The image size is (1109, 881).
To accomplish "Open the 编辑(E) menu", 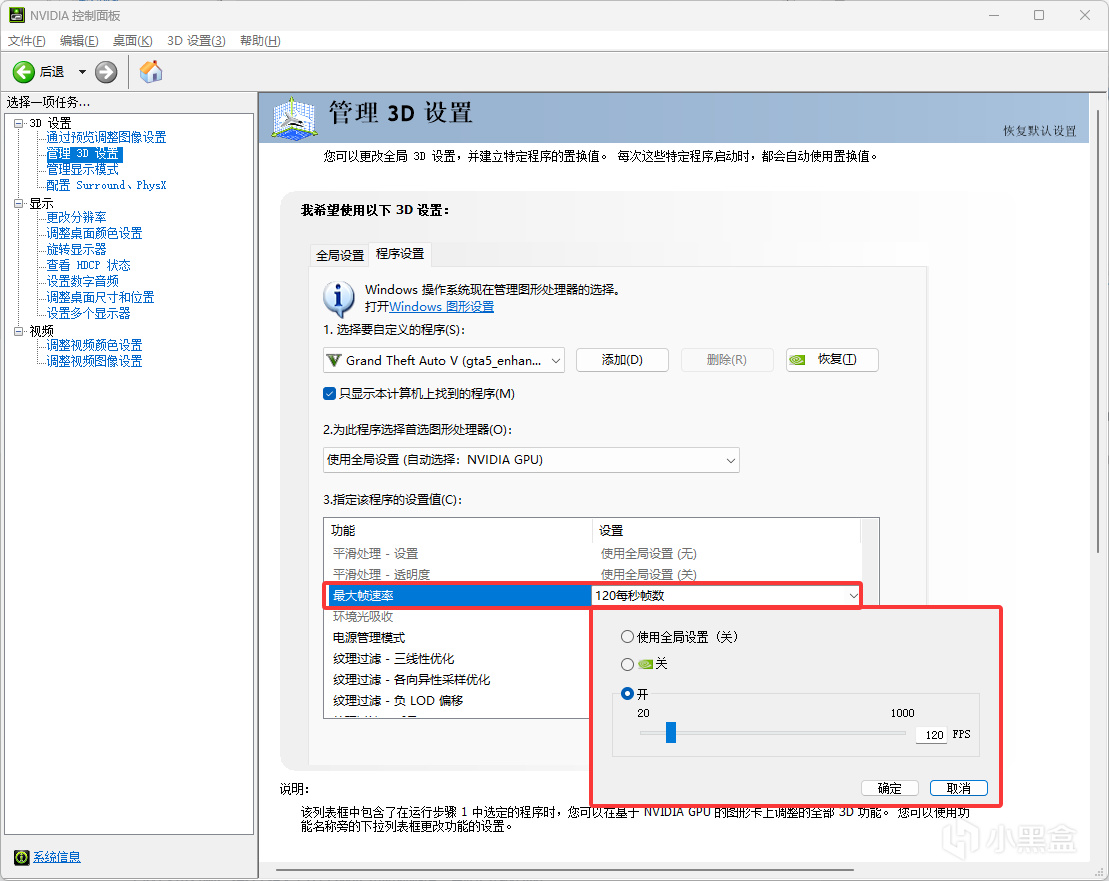I will click(x=79, y=40).
